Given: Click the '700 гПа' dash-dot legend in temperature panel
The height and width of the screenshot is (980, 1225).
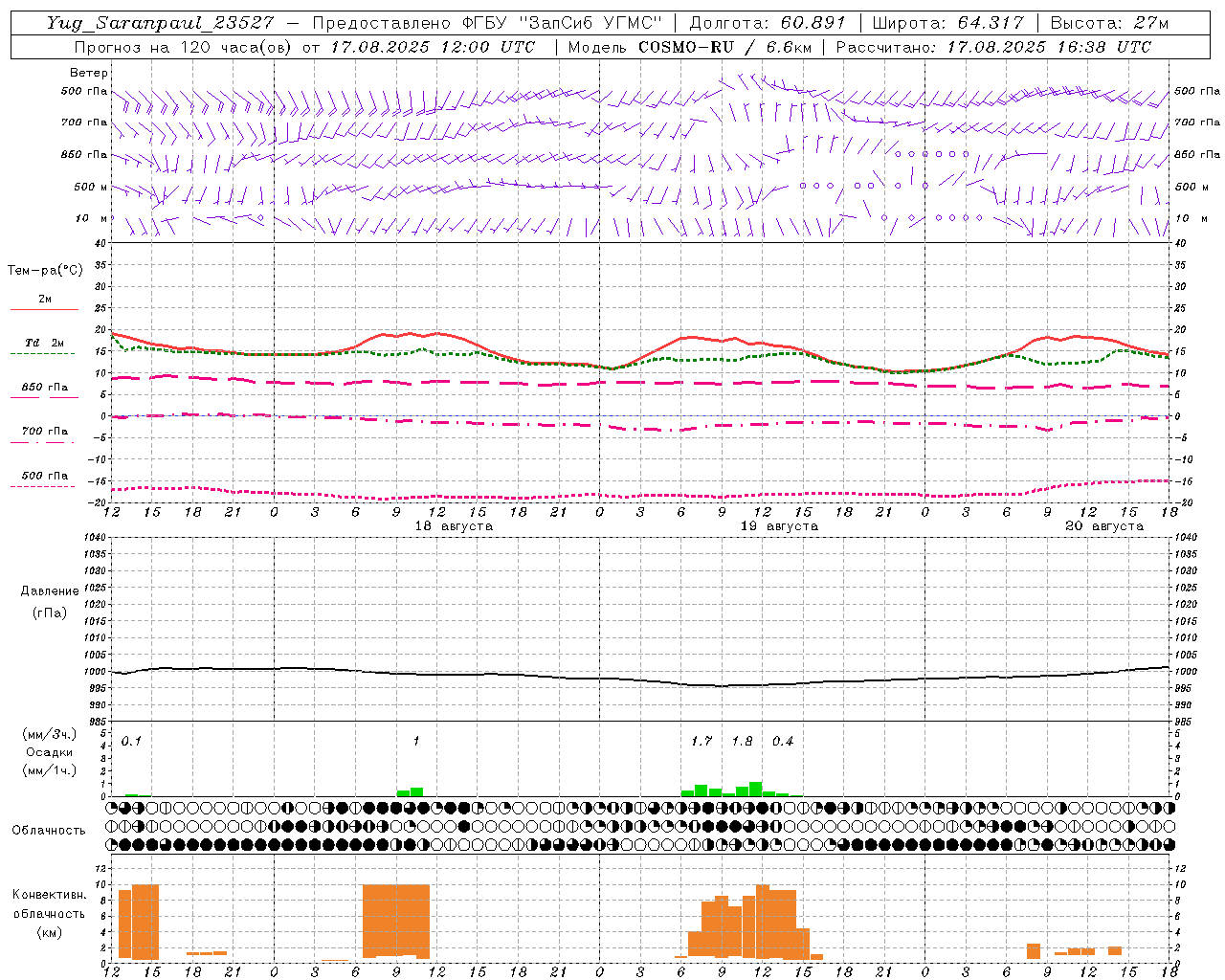Looking at the screenshot, I should [44, 431].
